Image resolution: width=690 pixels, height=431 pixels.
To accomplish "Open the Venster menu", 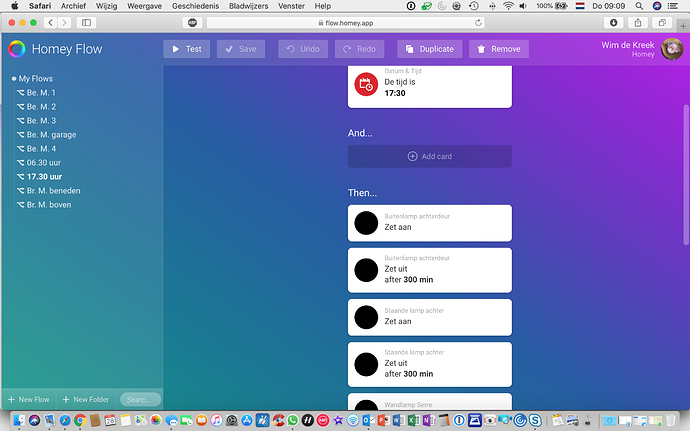I will pyautogui.click(x=291, y=6).
